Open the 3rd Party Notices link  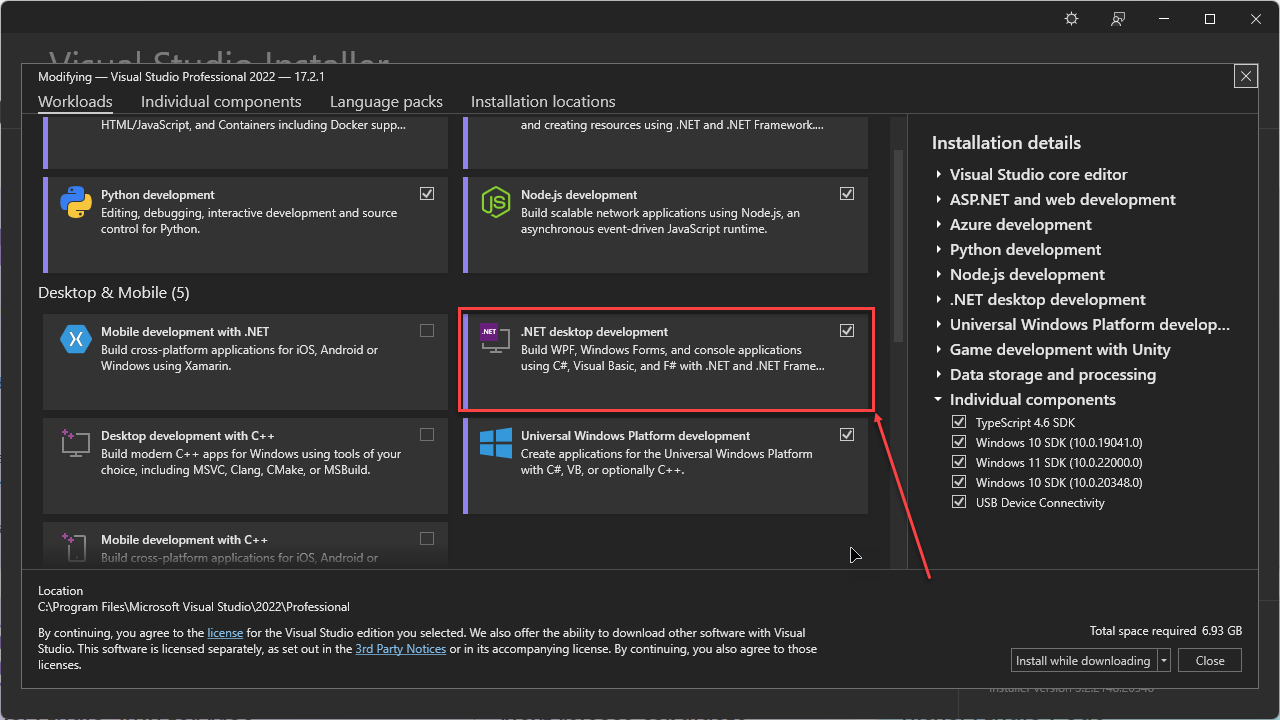pos(400,649)
